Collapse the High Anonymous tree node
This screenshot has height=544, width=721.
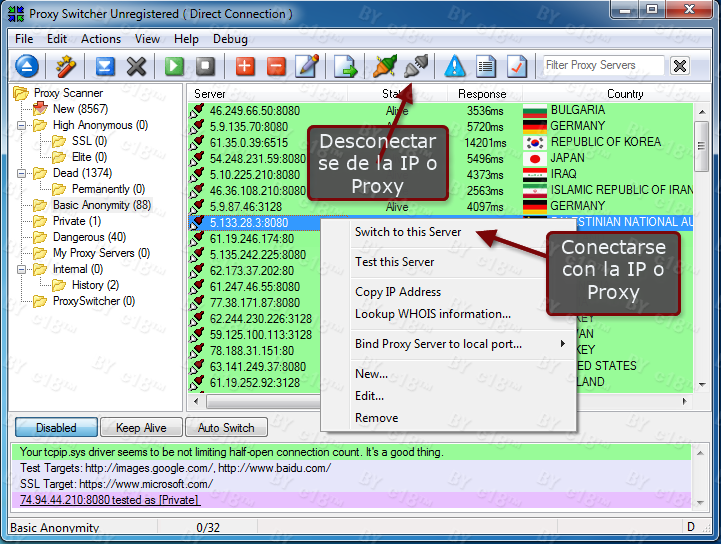(20, 125)
